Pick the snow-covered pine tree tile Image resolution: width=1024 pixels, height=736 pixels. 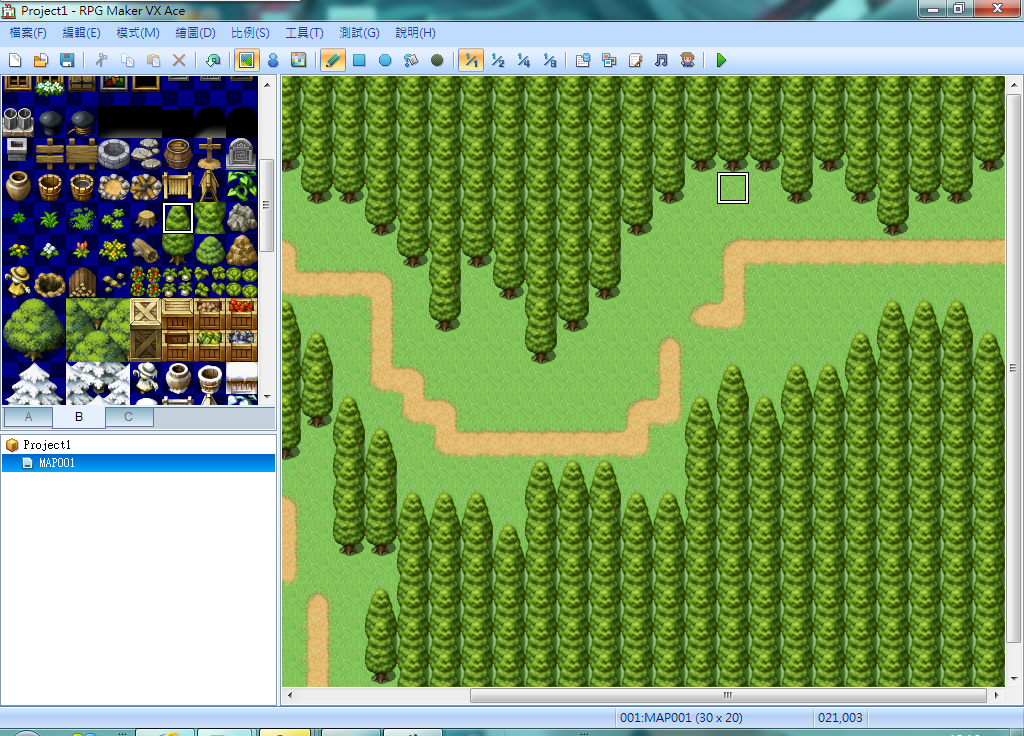tap(34, 384)
